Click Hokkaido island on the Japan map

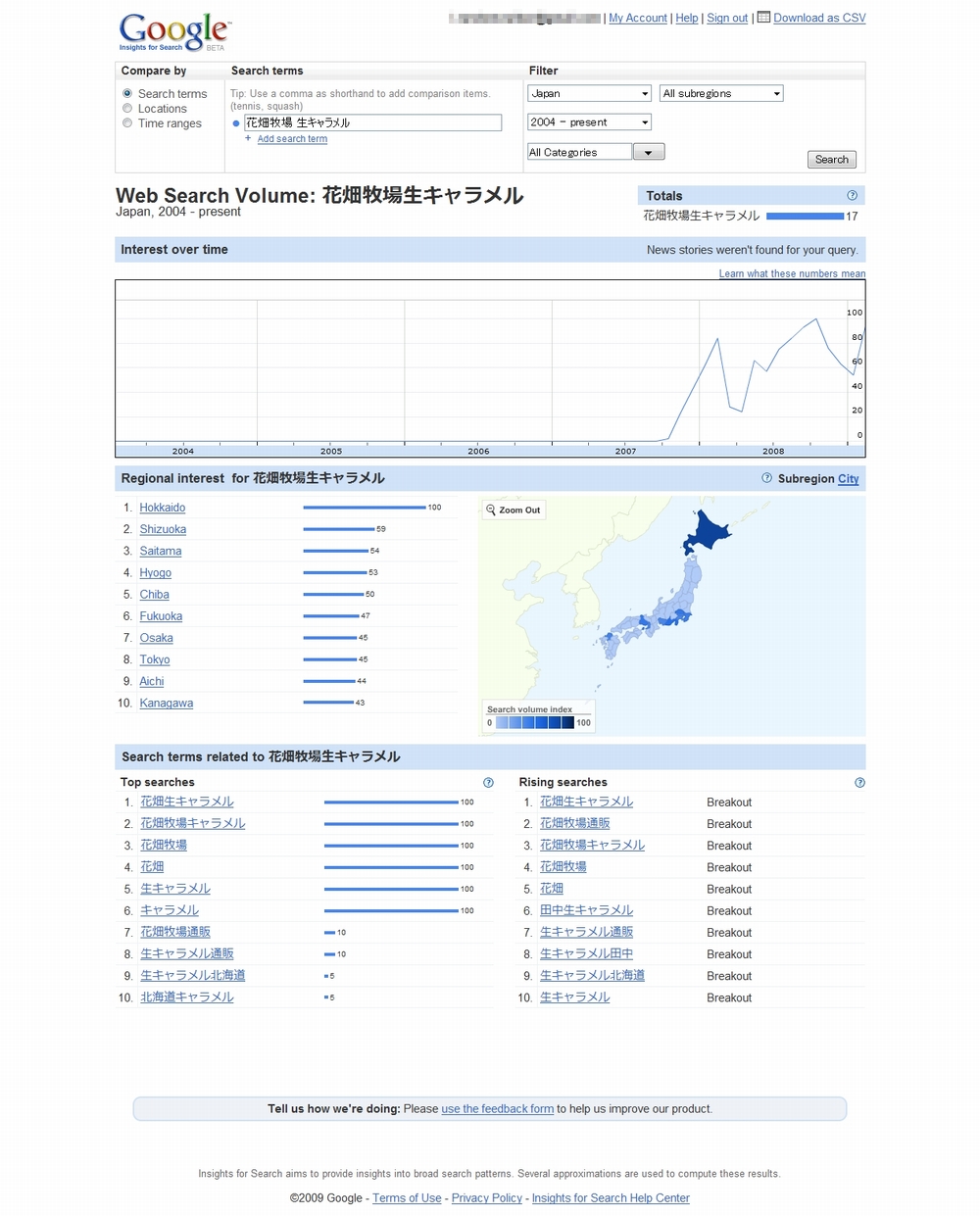706,532
